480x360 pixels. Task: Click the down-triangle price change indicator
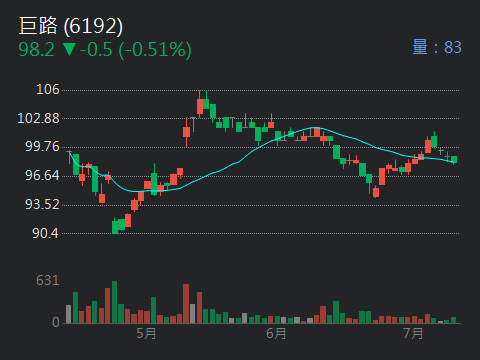click(x=69, y=49)
